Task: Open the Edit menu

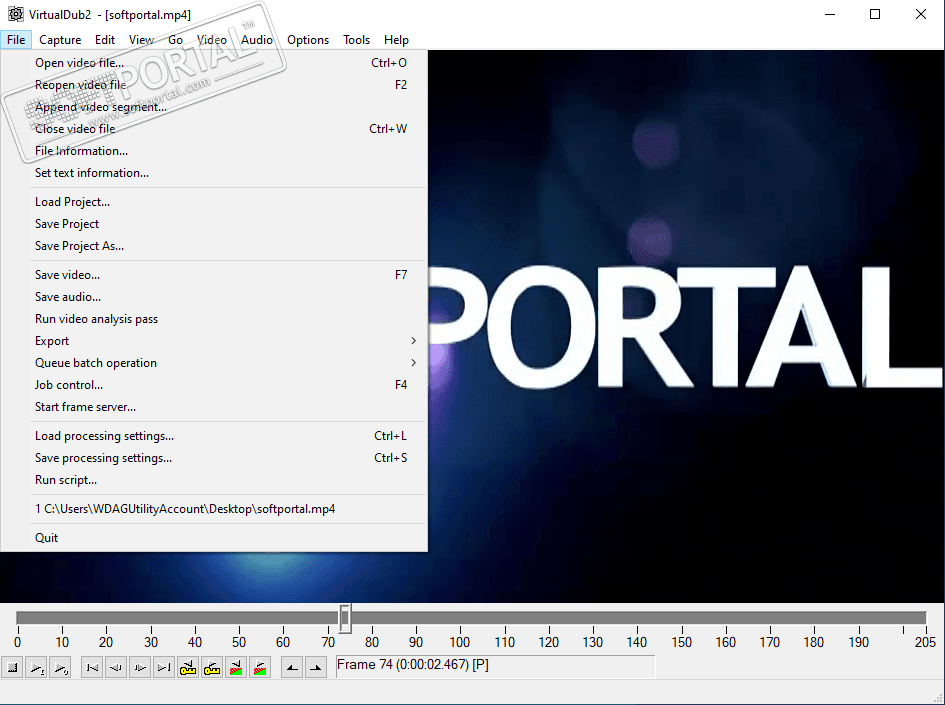Action: pos(104,40)
